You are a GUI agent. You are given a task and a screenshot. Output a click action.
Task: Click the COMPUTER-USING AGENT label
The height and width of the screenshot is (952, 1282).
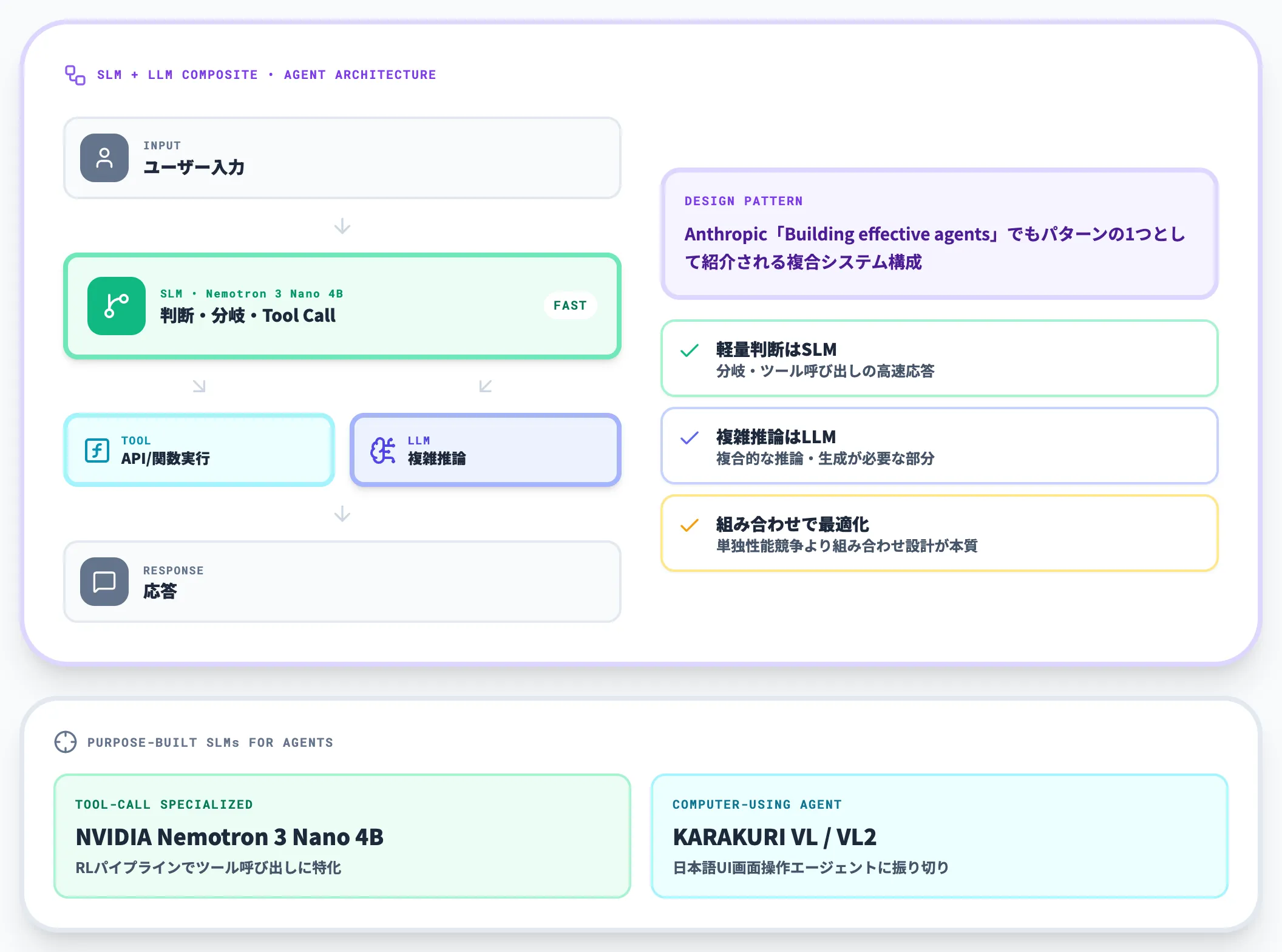[757, 804]
